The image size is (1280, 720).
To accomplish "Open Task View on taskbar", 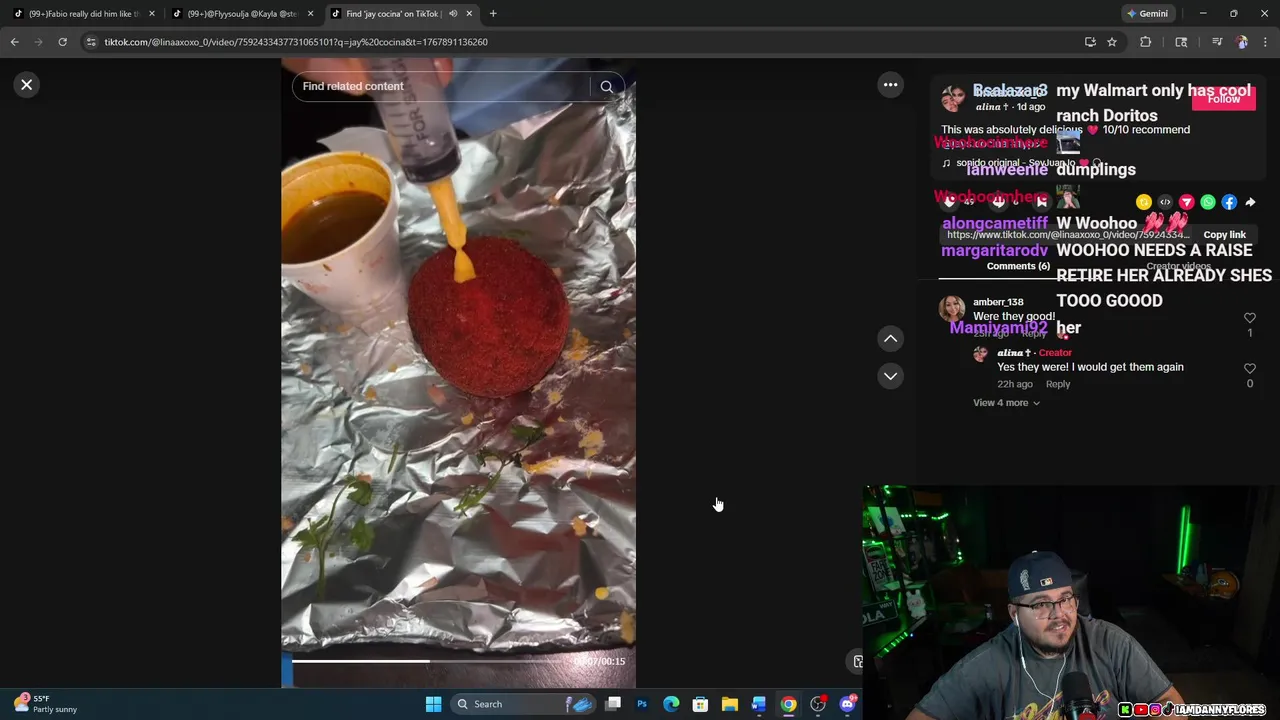I will click(613, 704).
